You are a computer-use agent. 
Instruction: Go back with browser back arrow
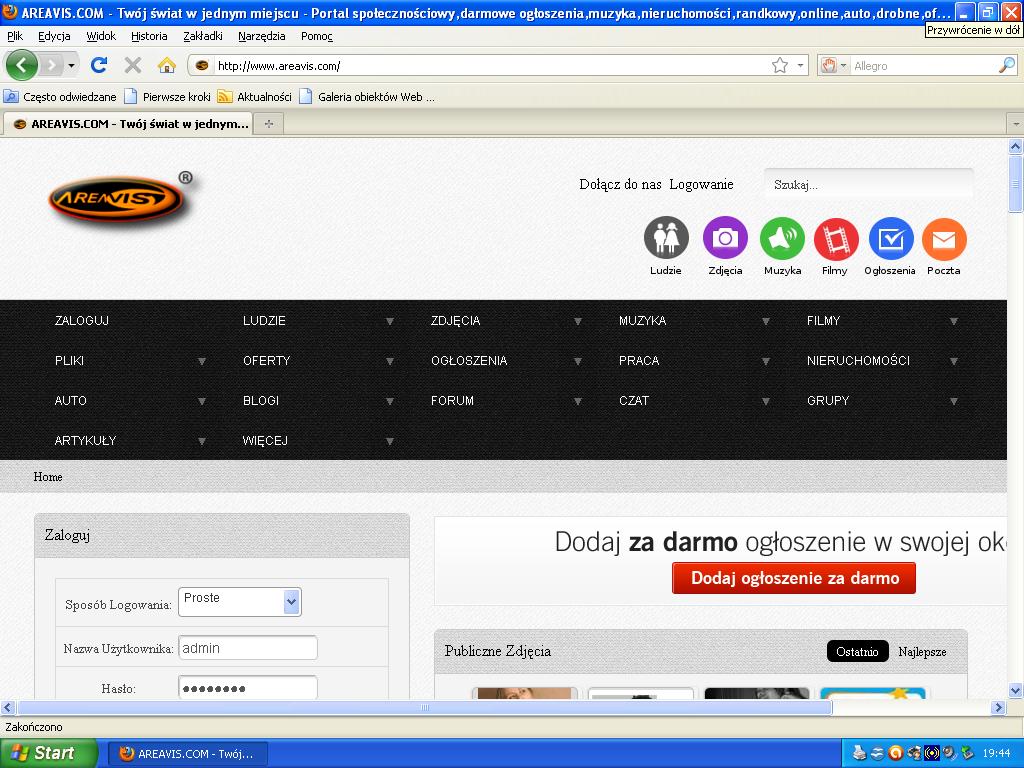[x=22, y=65]
